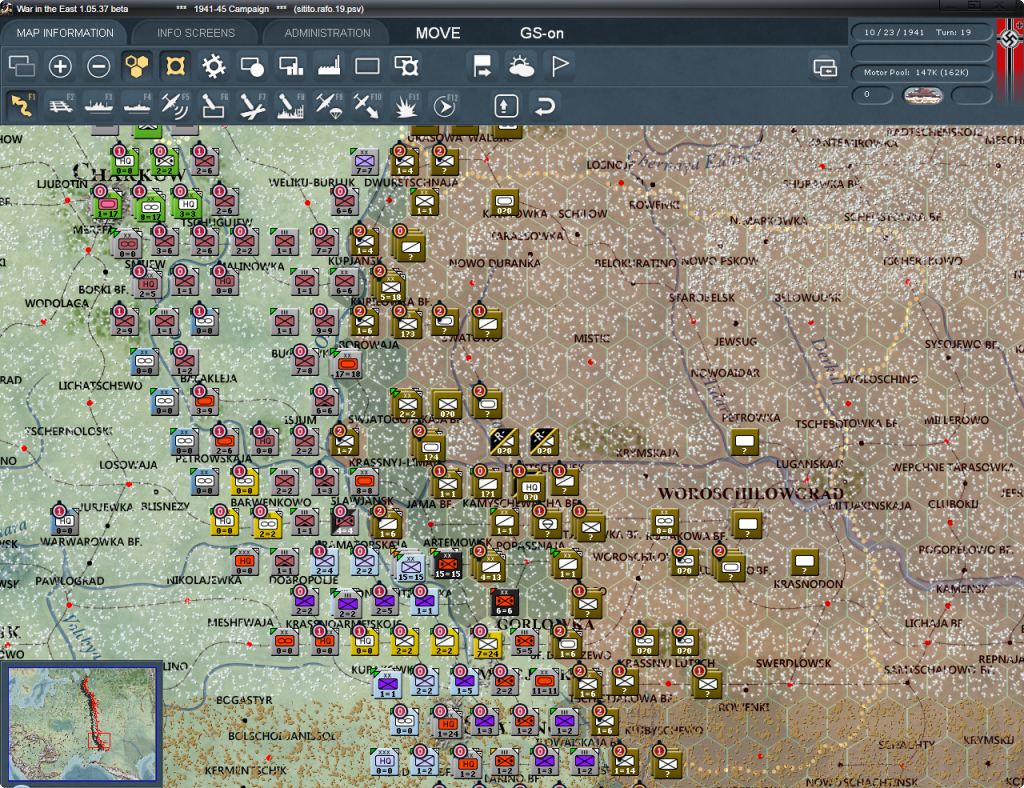Viewport: 1024px width, 788px height.
Task: Select the Soviet 5=18 stack near Kupjansk
Action: tap(391, 287)
